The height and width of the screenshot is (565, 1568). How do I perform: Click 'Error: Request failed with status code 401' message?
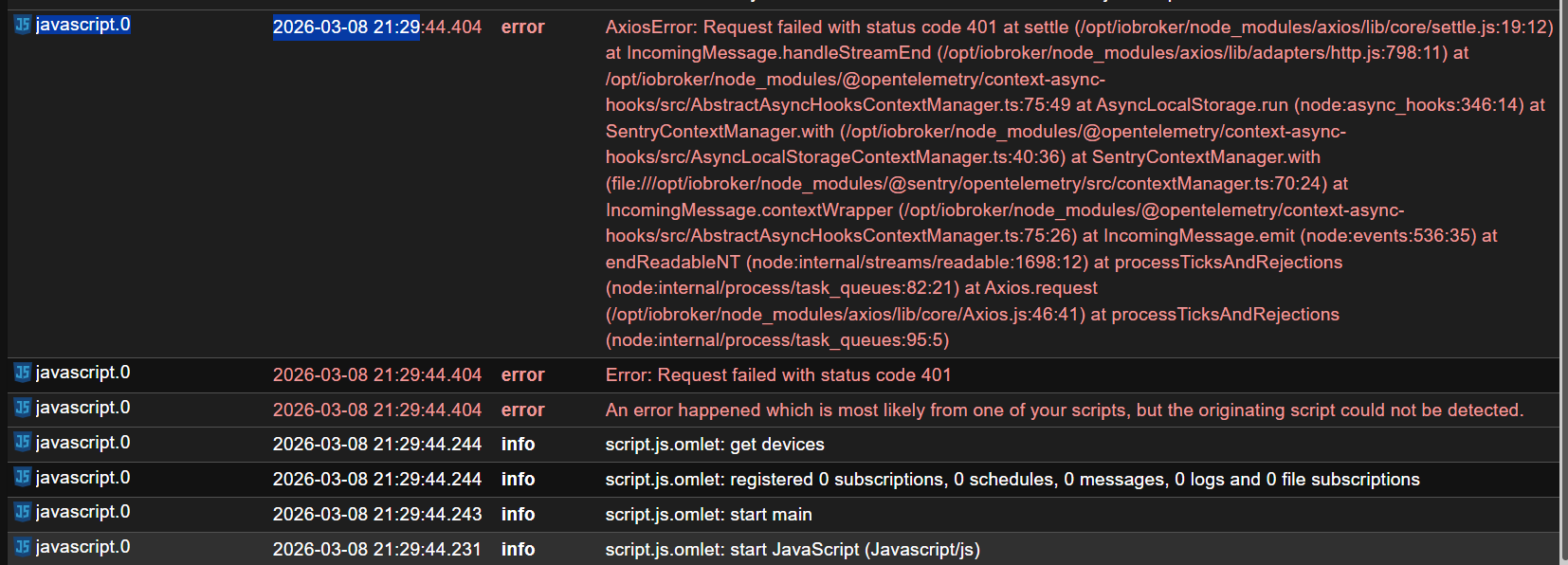777,375
